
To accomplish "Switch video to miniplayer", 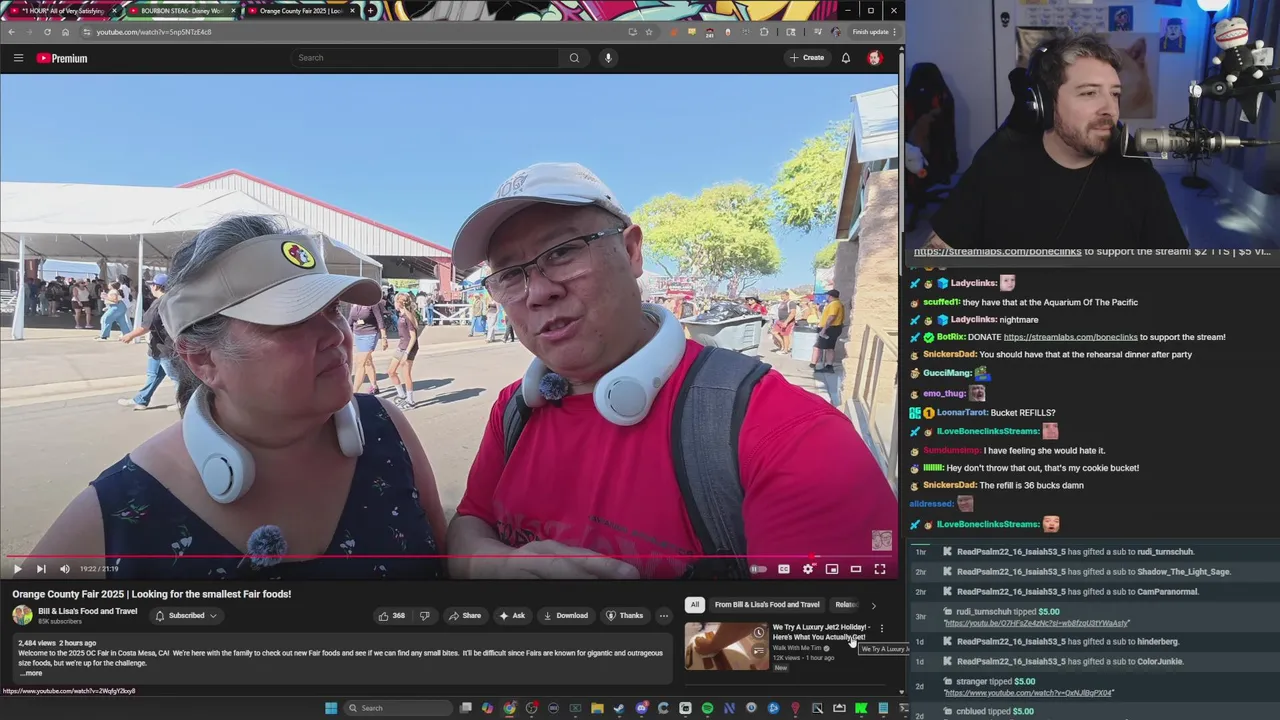I will coord(832,569).
